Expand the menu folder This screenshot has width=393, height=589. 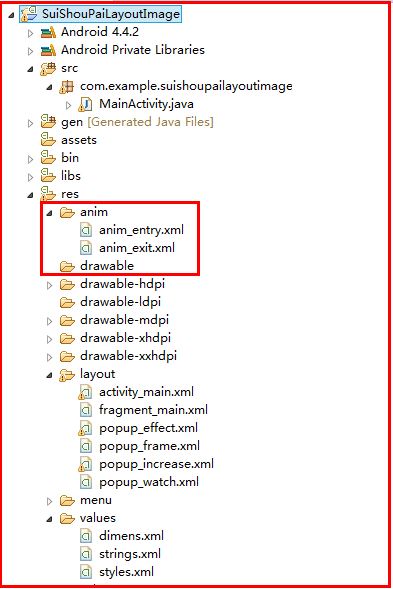click(x=49, y=501)
